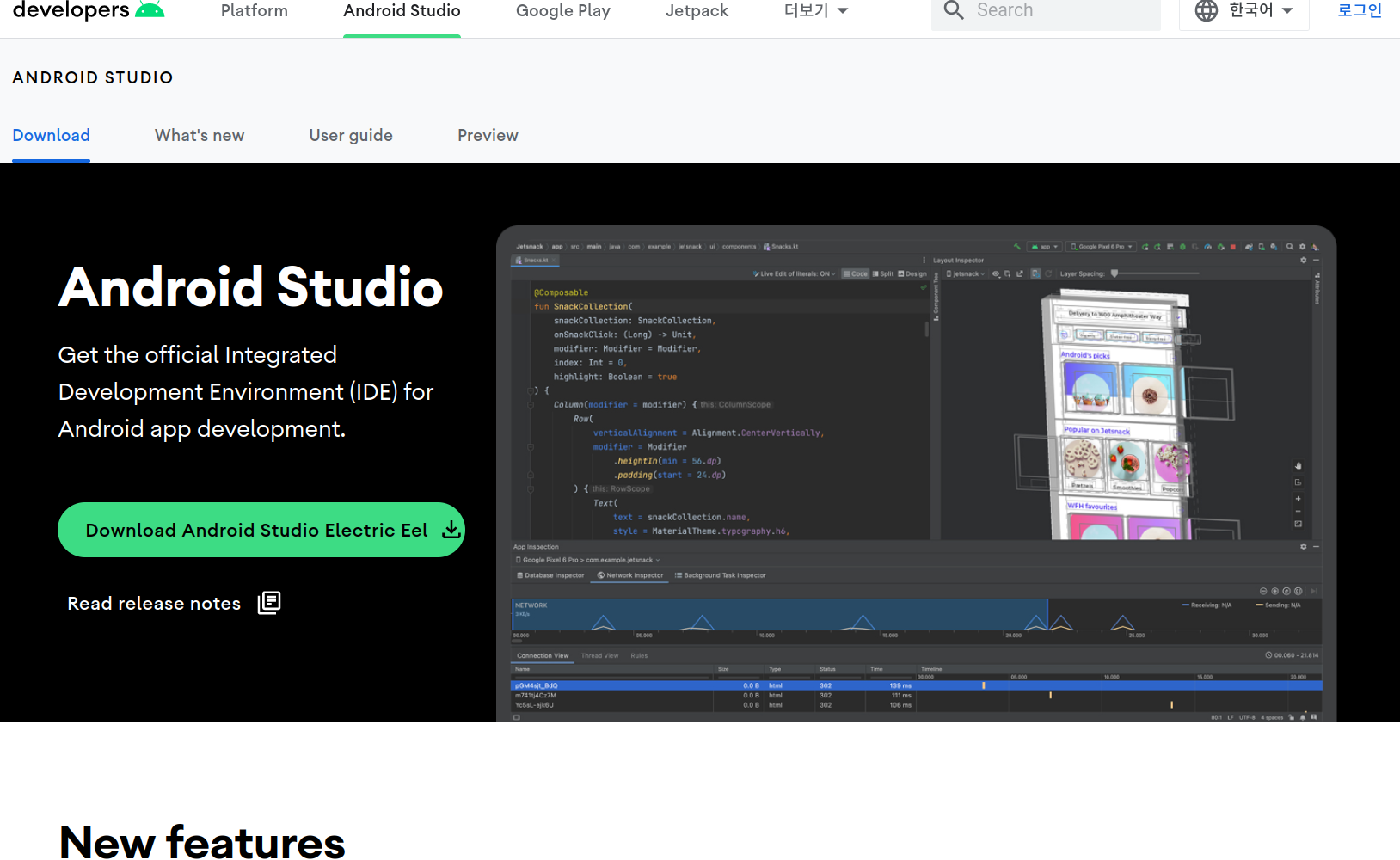The image size is (1400, 860).
Task: Open the 한국어 language dropdown
Action: [1244, 11]
